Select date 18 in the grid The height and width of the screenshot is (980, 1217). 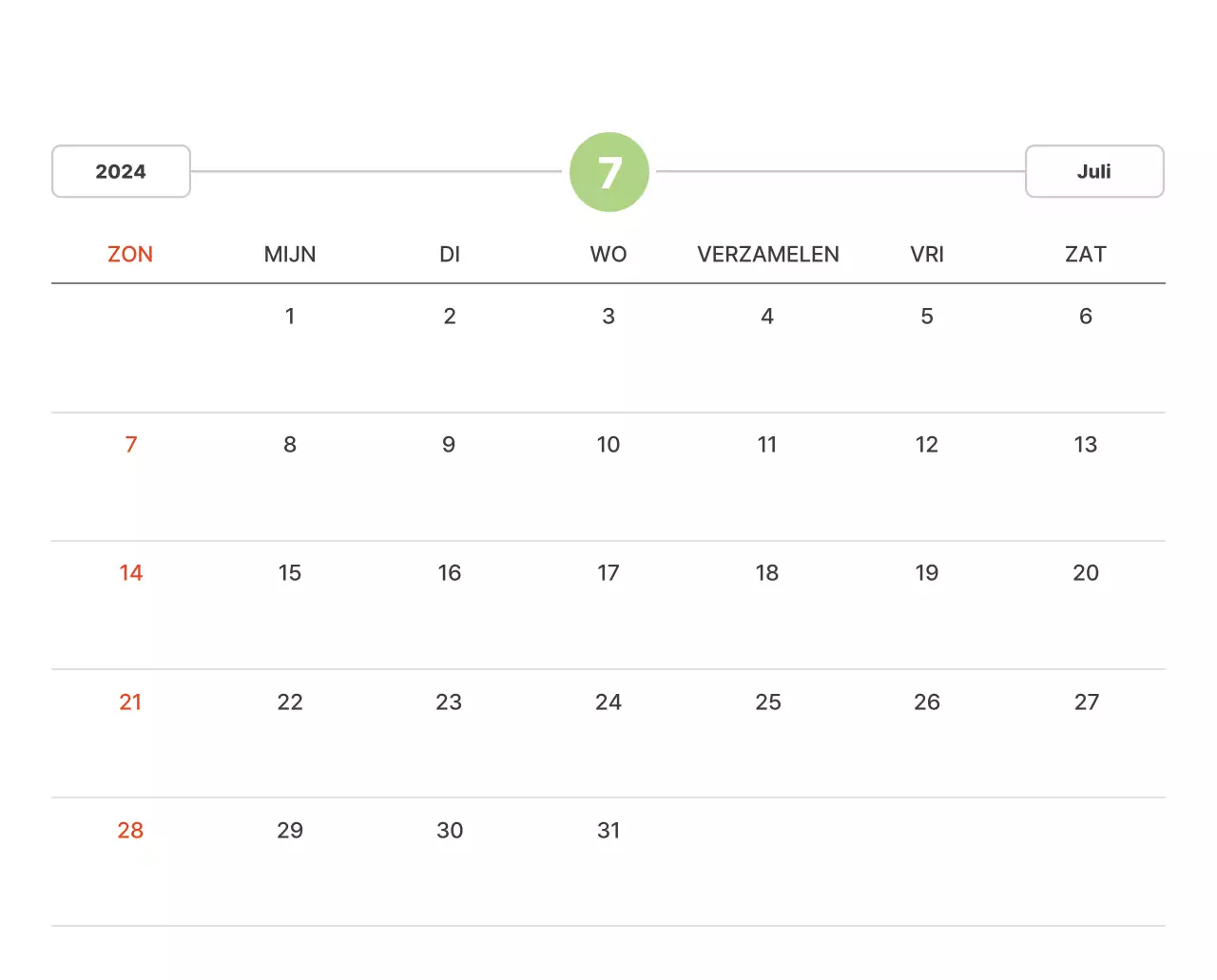767,573
